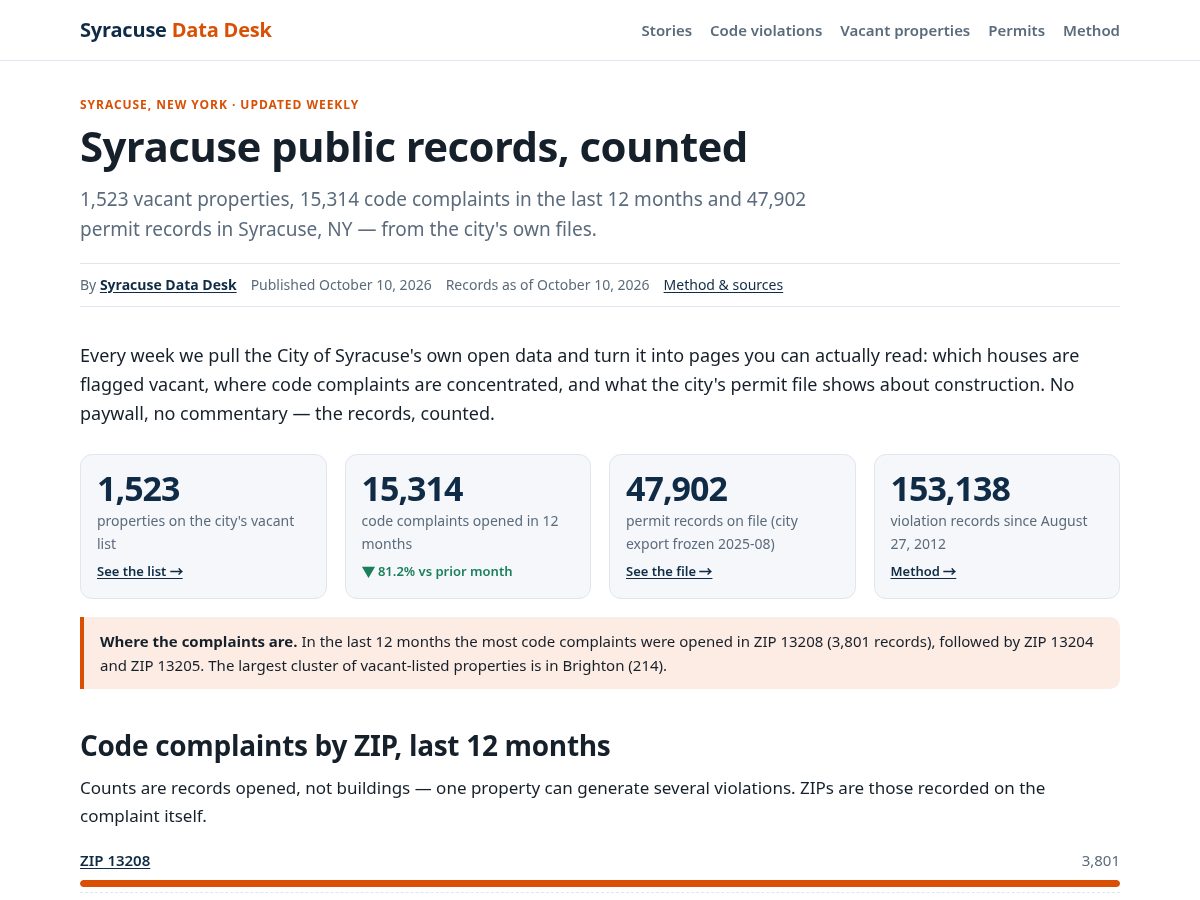Open the ZIP 13208 link
Viewport: 1200px width, 900px height.
(115, 861)
